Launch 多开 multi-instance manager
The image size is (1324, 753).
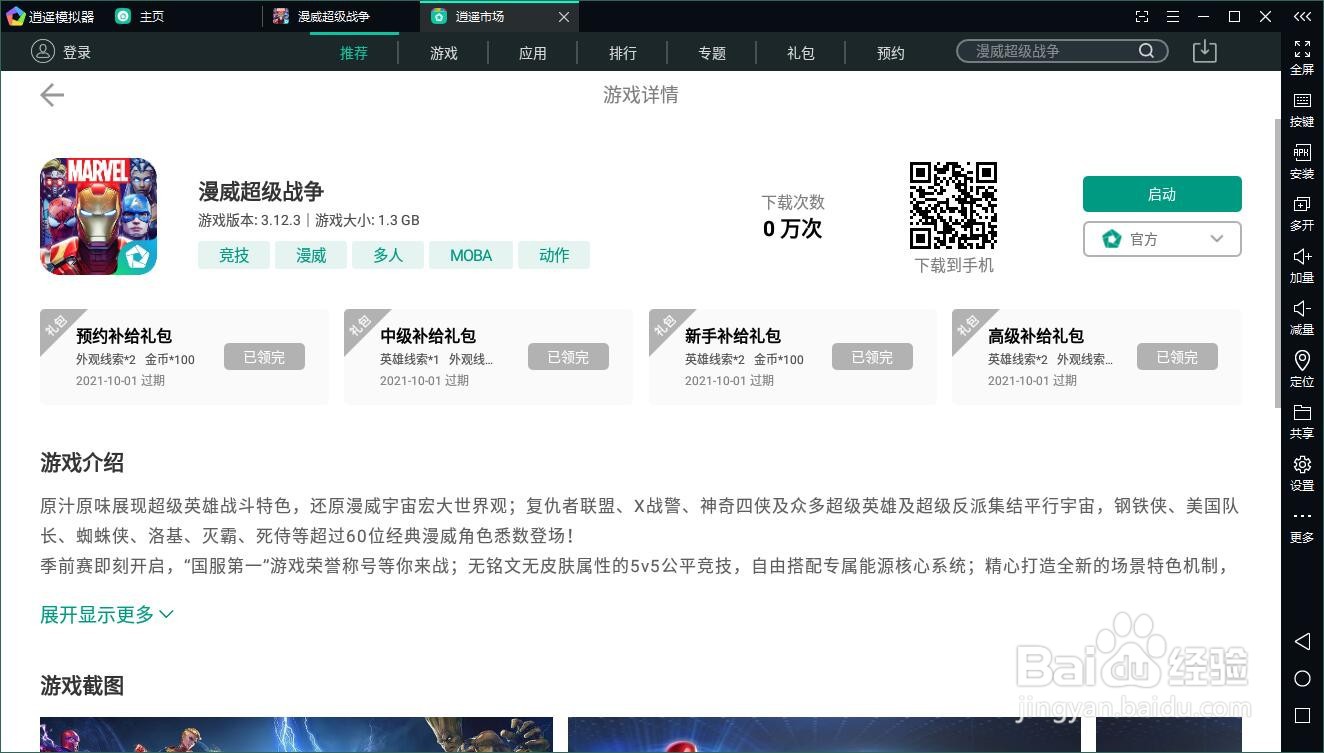tap(1301, 214)
